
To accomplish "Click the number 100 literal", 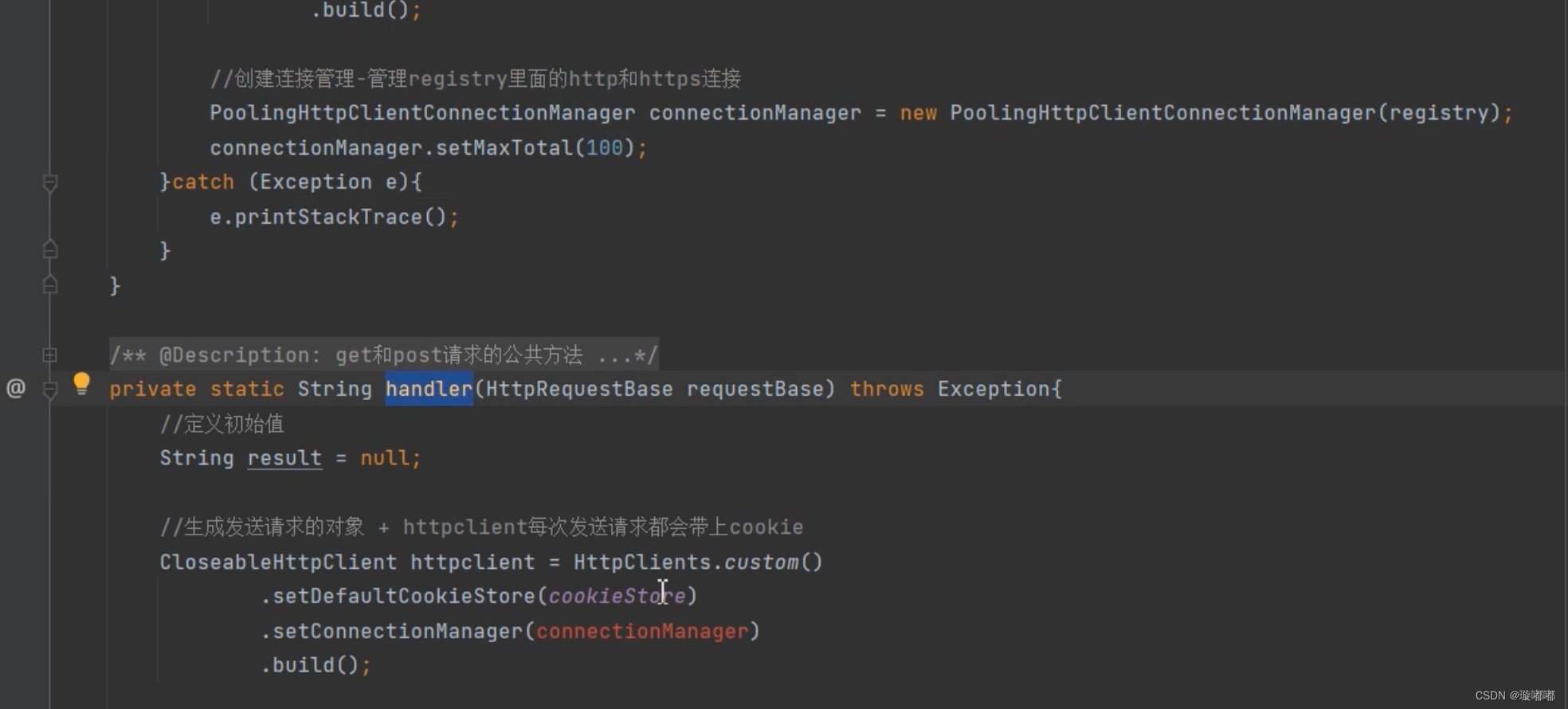I will (605, 148).
